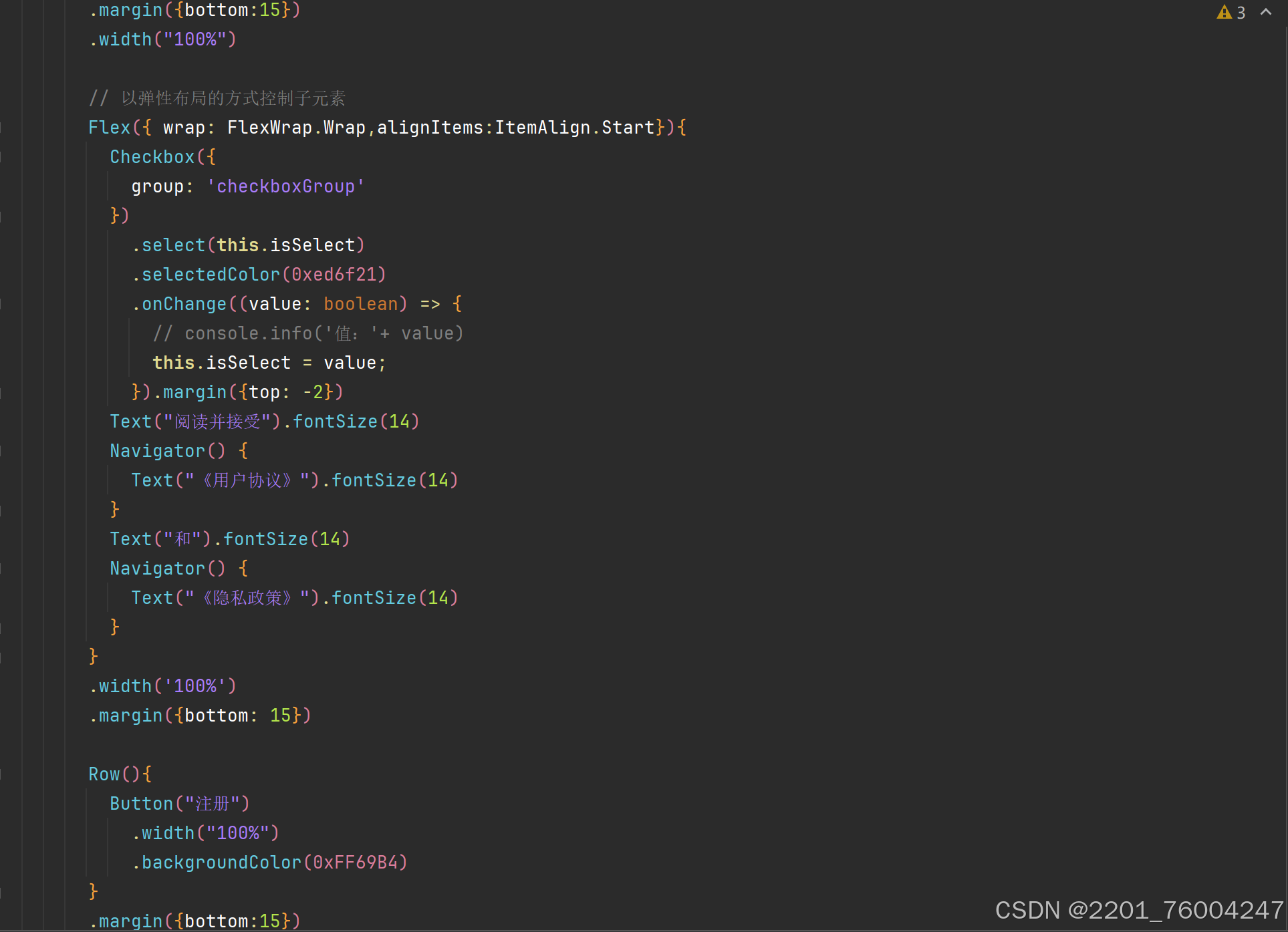Collapse the Checkbox block fold marker
The height and width of the screenshot is (932, 1288).
[2, 157]
